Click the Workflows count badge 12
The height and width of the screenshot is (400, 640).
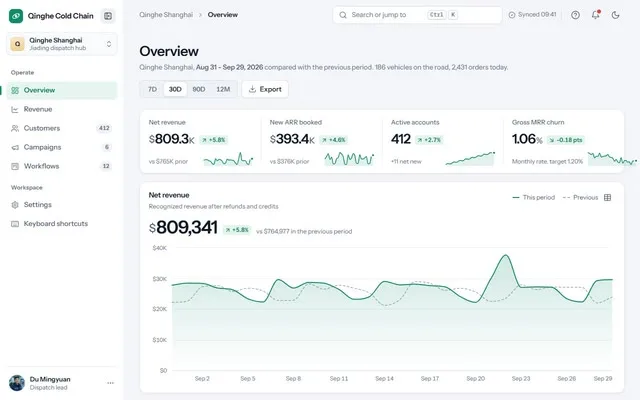pos(106,166)
